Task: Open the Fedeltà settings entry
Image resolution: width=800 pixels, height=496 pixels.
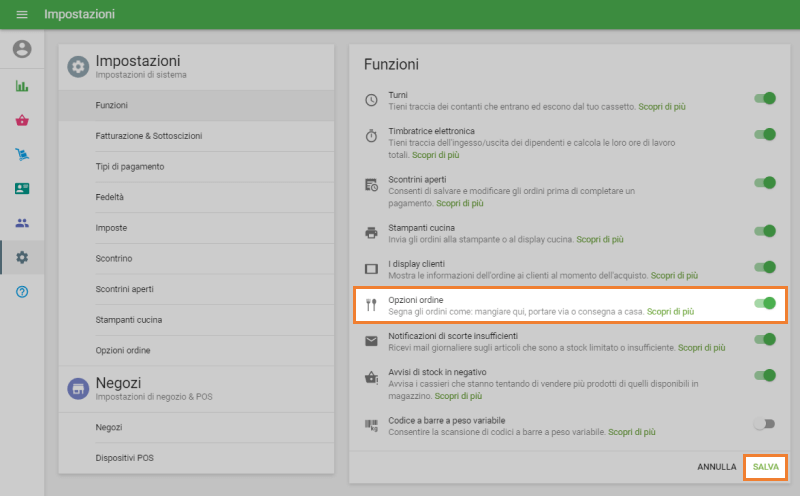Action: (x=110, y=197)
